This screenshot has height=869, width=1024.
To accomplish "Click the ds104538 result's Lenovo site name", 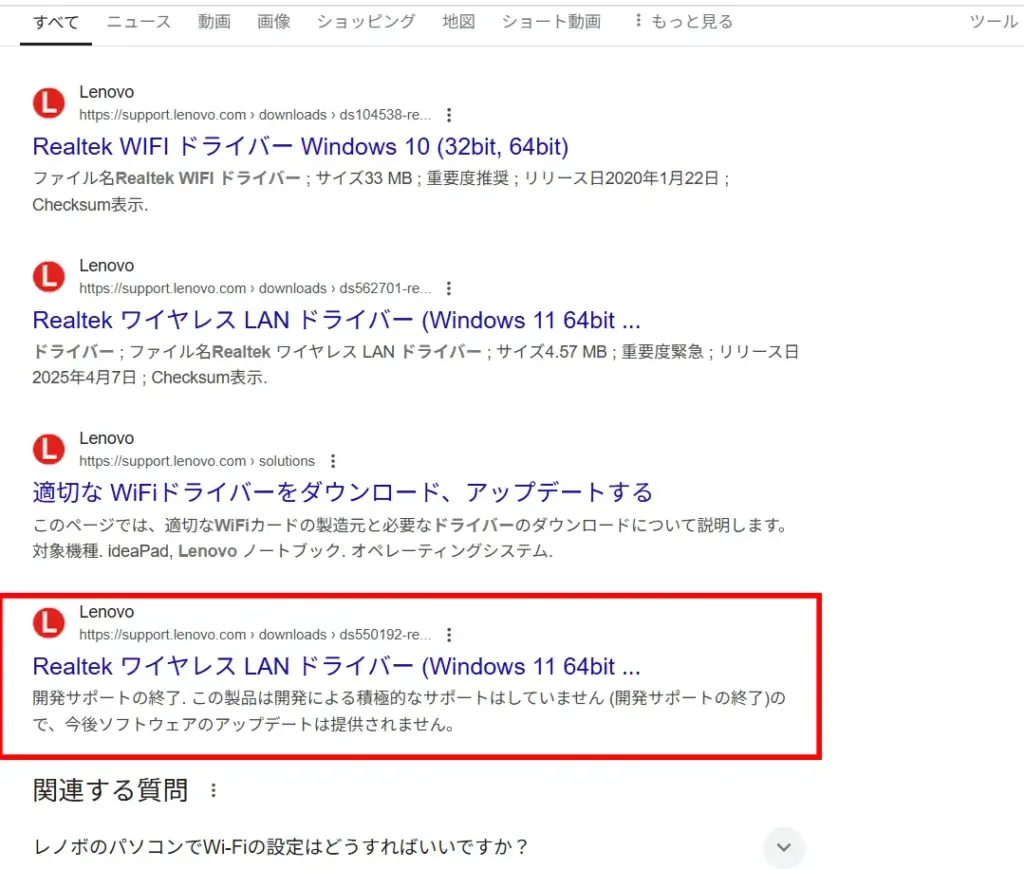I will tap(106, 92).
